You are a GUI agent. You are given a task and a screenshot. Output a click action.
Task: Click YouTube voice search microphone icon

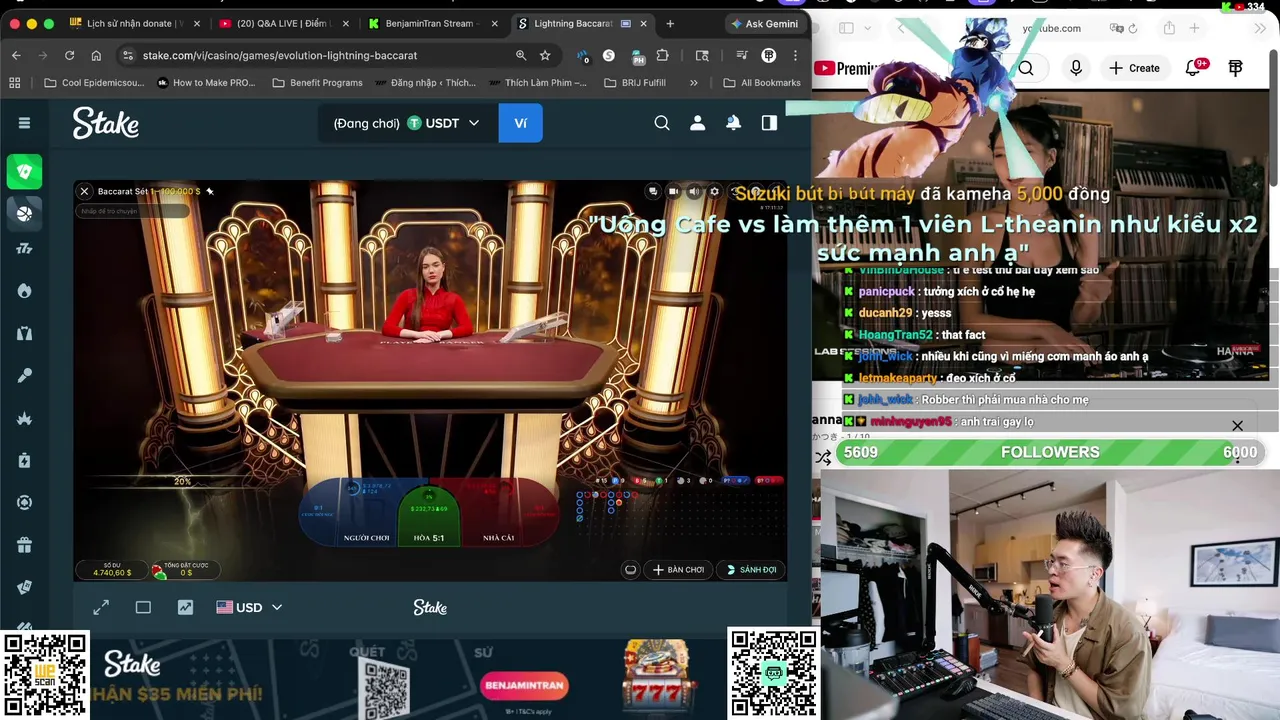(1076, 68)
